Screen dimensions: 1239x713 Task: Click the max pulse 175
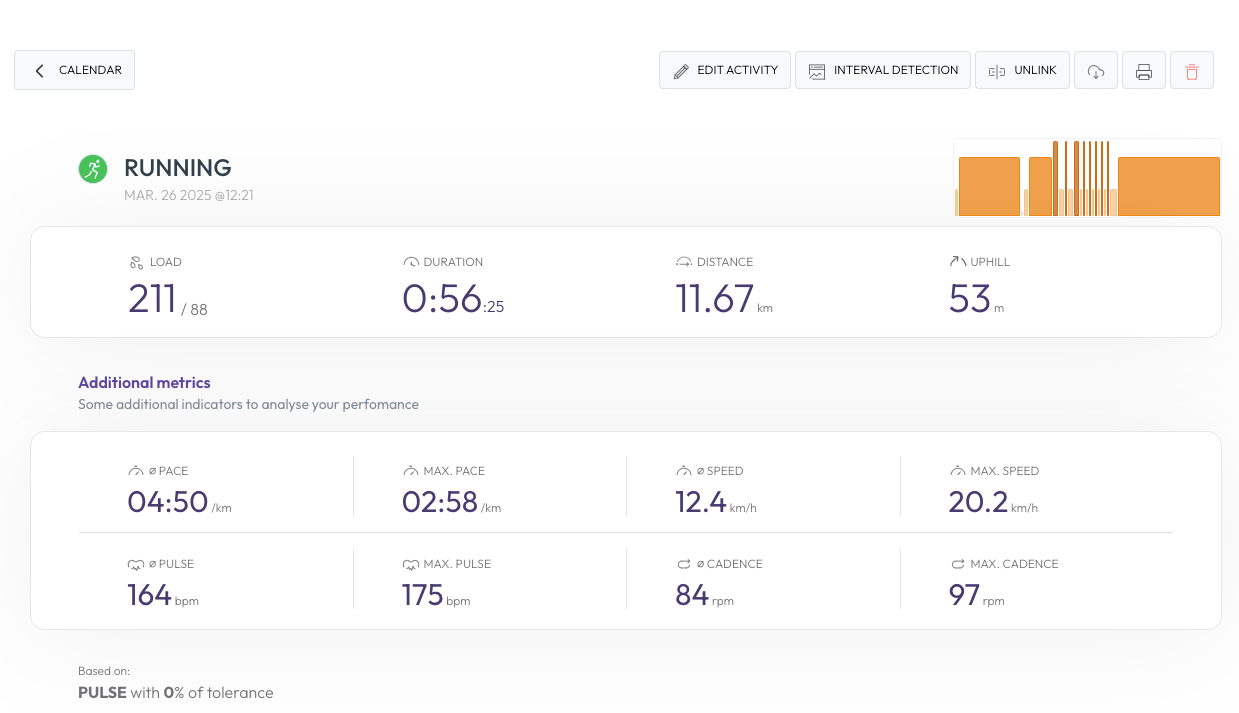click(x=422, y=595)
